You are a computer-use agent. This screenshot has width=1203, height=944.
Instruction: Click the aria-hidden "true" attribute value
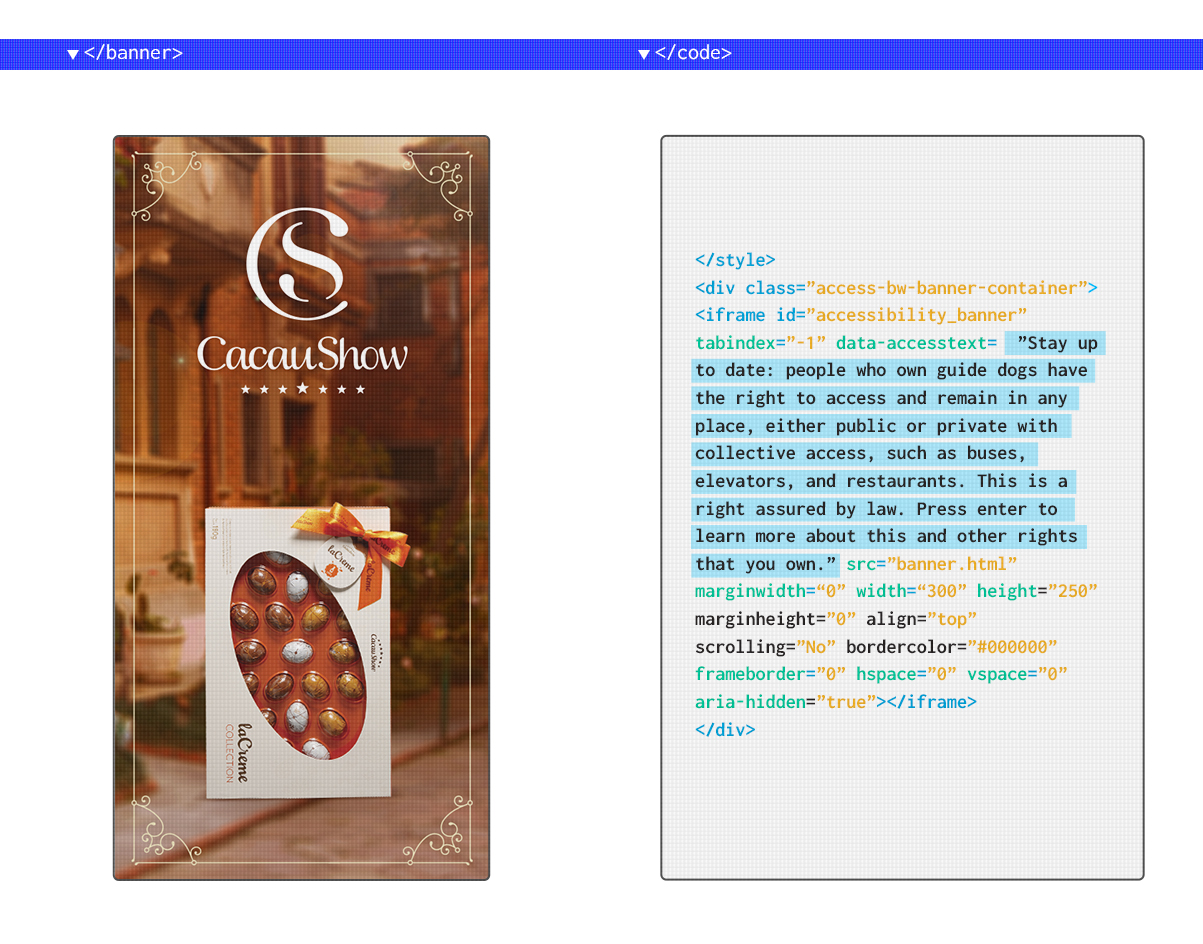(845, 702)
